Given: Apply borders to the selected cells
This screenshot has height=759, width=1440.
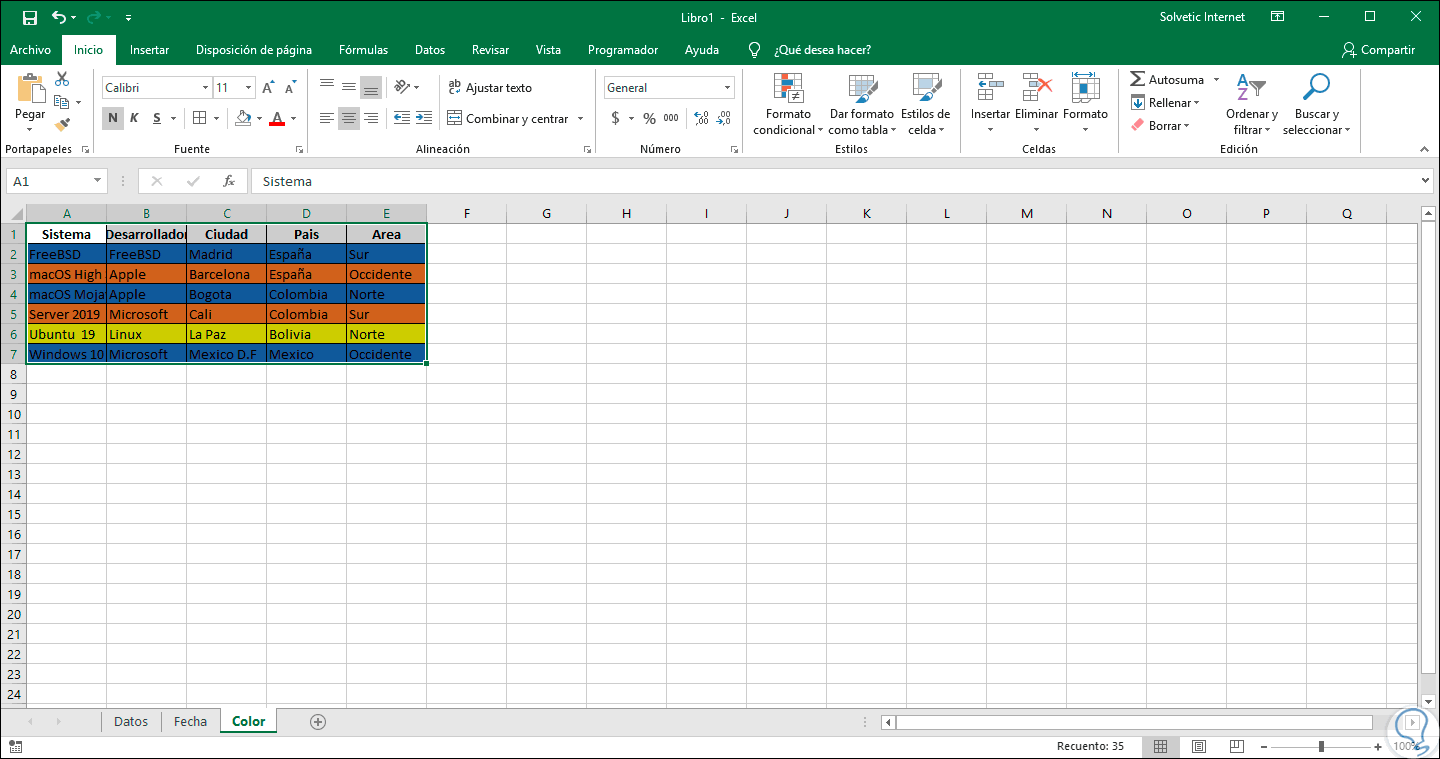Looking at the screenshot, I should click(199, 118).
